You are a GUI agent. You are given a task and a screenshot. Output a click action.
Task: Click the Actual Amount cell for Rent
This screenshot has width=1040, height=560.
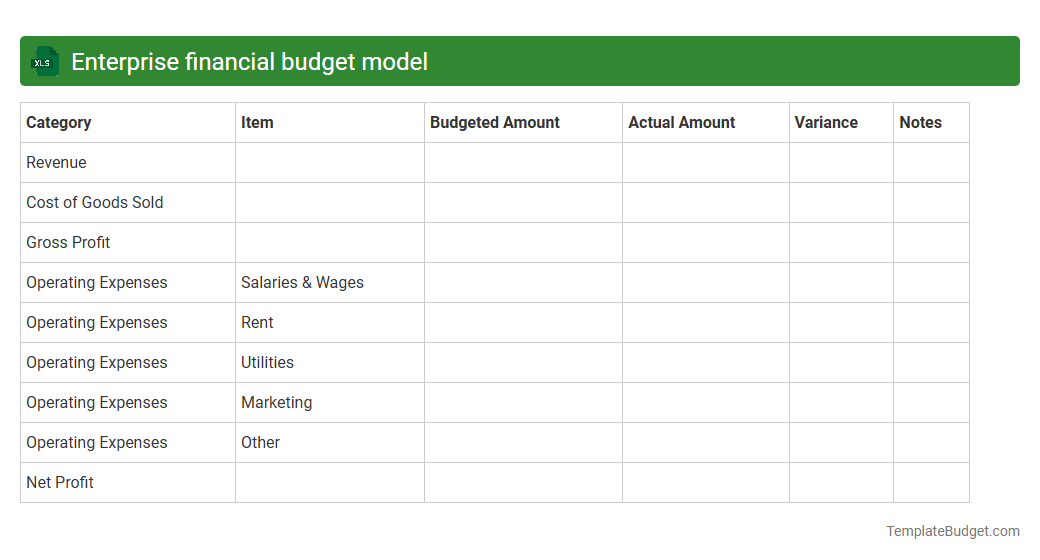click(x=706, y=322)
